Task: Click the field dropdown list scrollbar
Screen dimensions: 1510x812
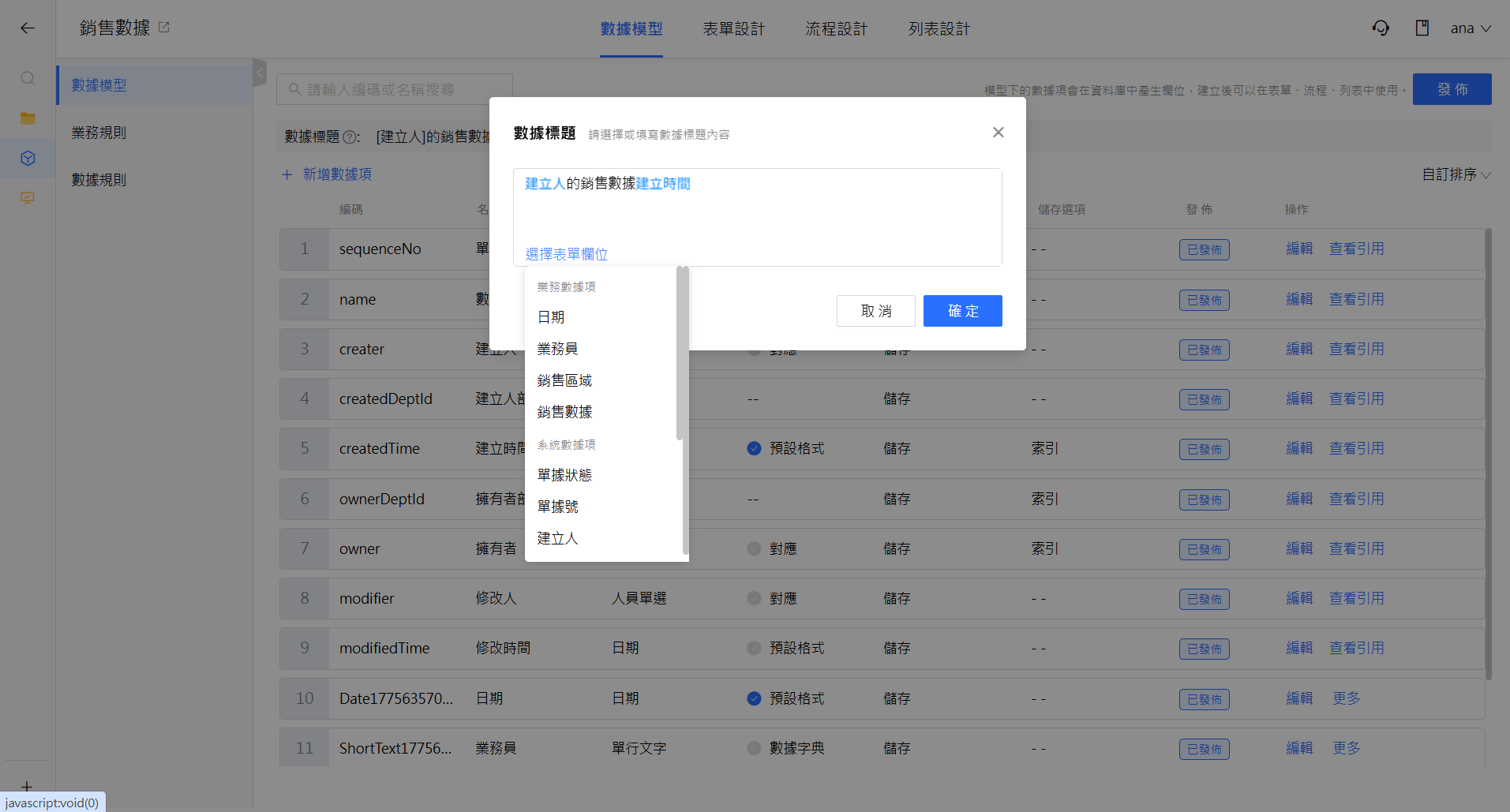Action: [x=680, y=353]
